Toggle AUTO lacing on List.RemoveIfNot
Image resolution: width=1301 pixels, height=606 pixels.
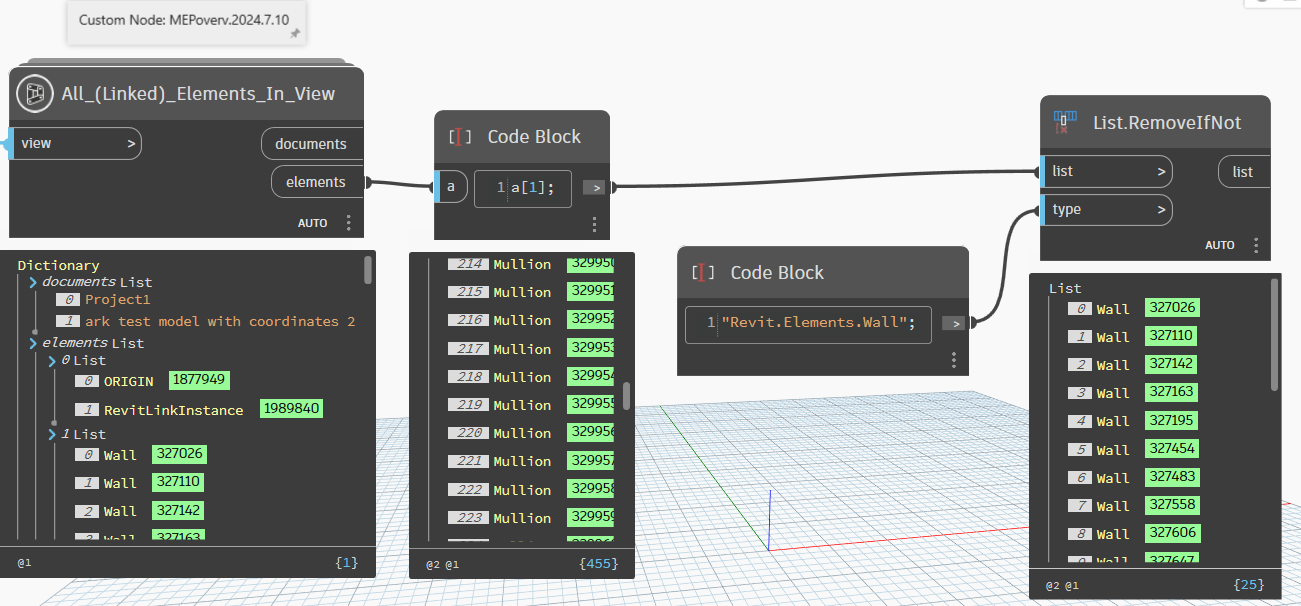point(1220,244)
